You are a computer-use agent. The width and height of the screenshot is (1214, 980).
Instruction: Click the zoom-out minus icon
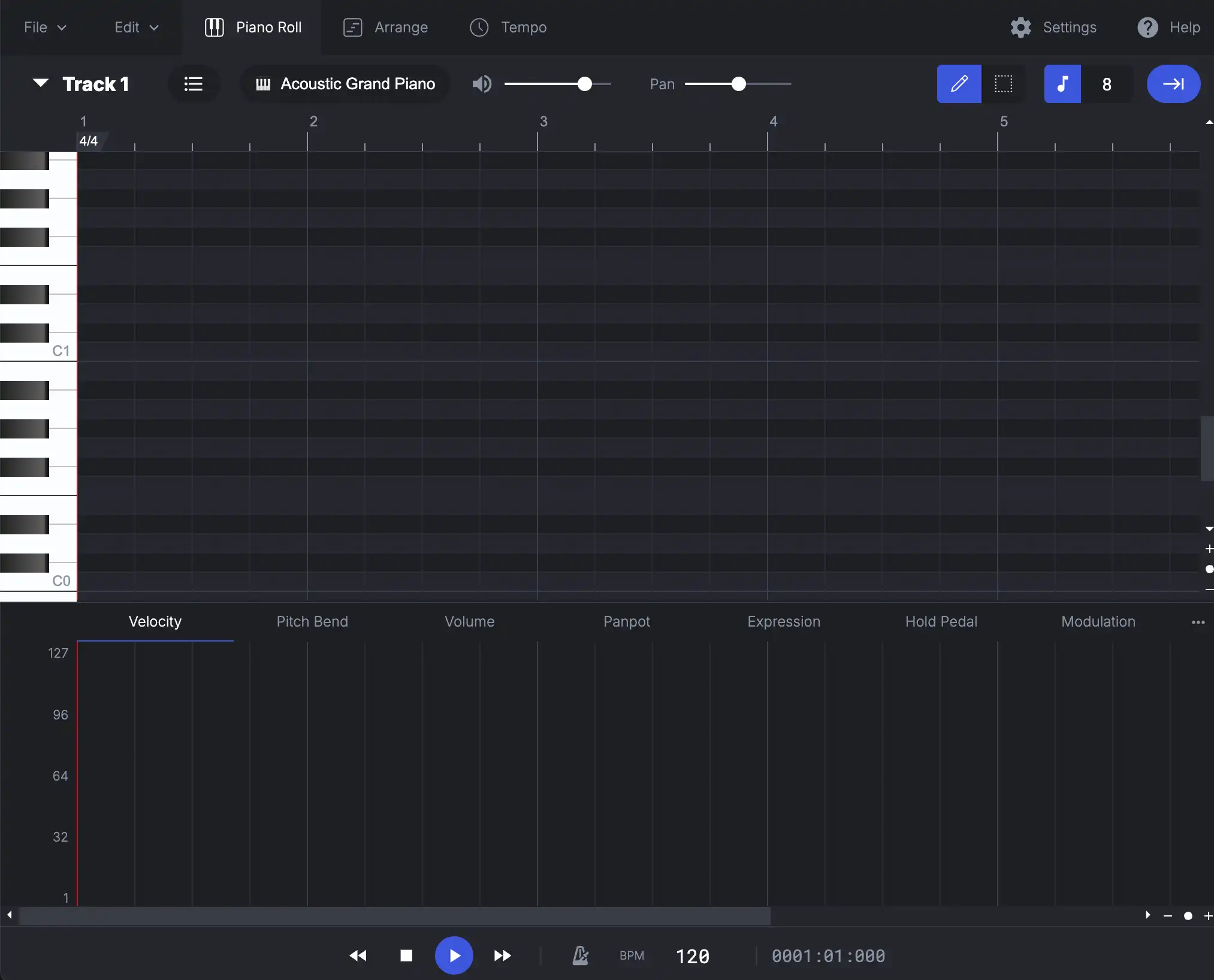pos(1167,916)
